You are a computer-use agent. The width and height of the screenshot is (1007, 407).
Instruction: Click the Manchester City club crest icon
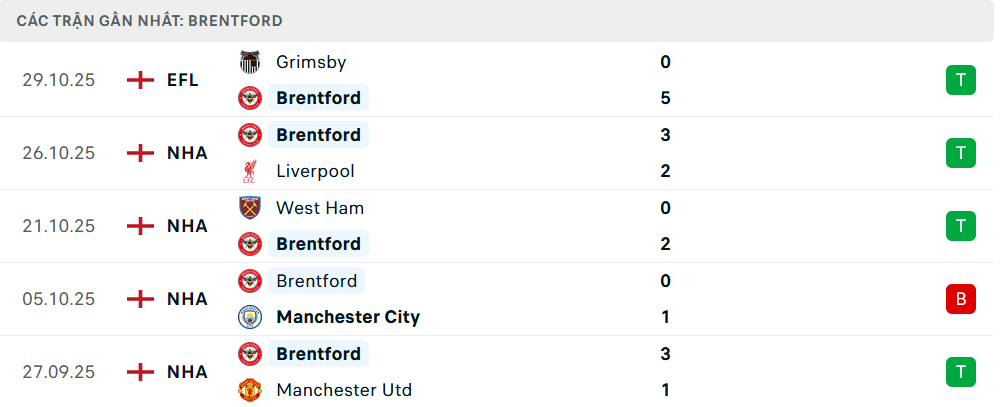[x=249, y=317]
